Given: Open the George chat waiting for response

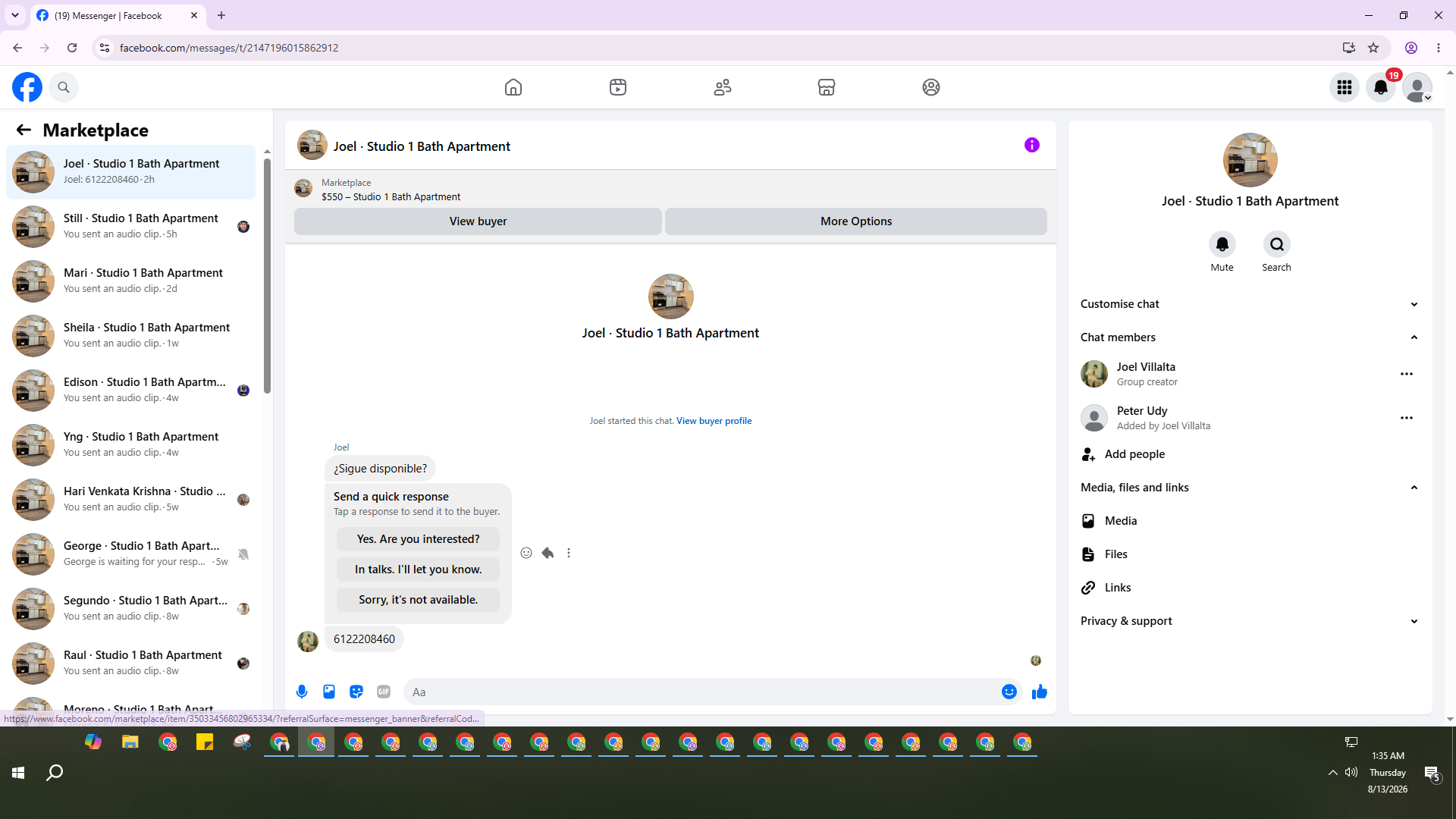Looking at the screenshot, I should (x=130, y=554).
